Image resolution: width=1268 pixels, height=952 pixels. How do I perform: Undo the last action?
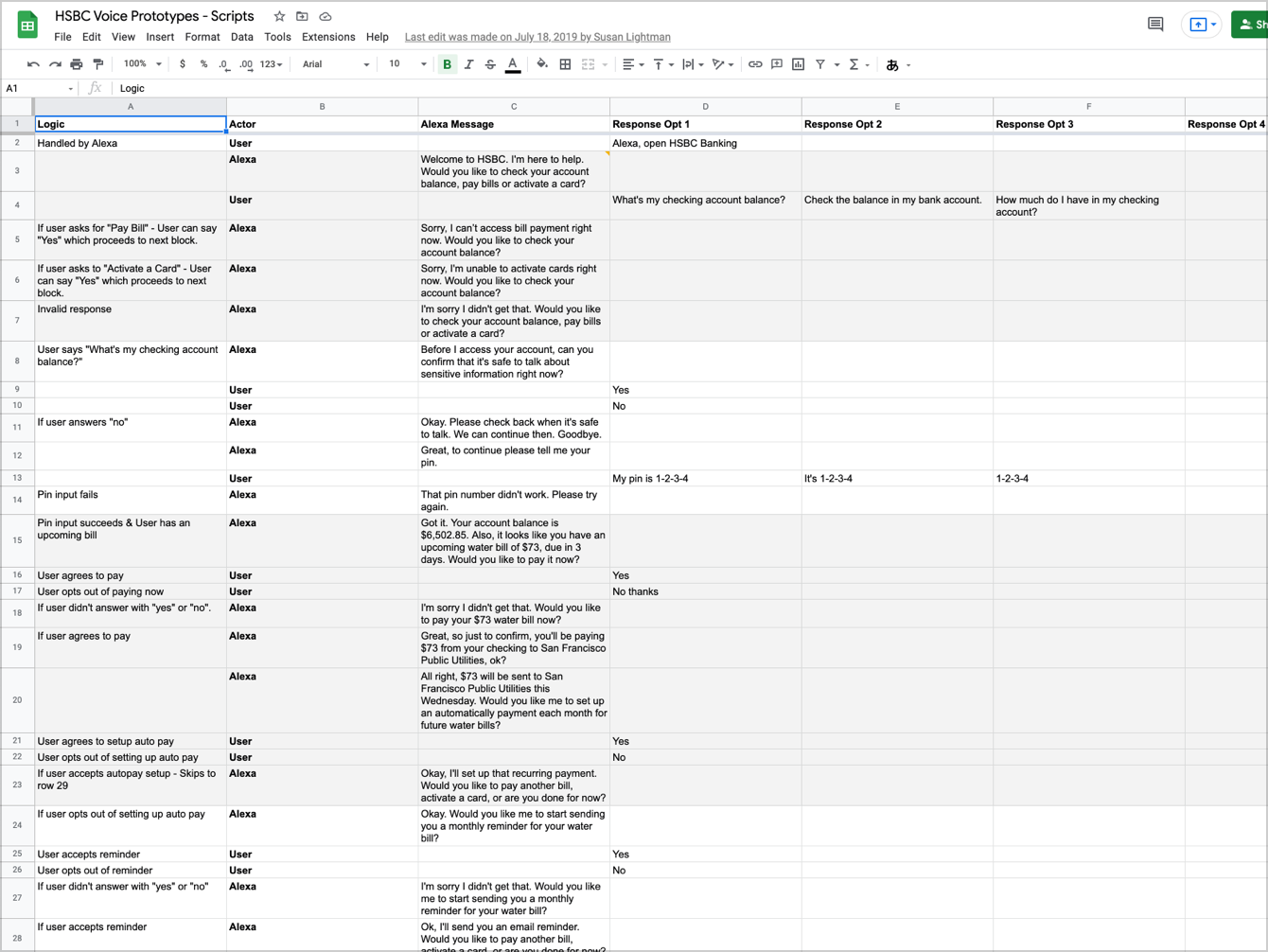click(x=33, y=64)
